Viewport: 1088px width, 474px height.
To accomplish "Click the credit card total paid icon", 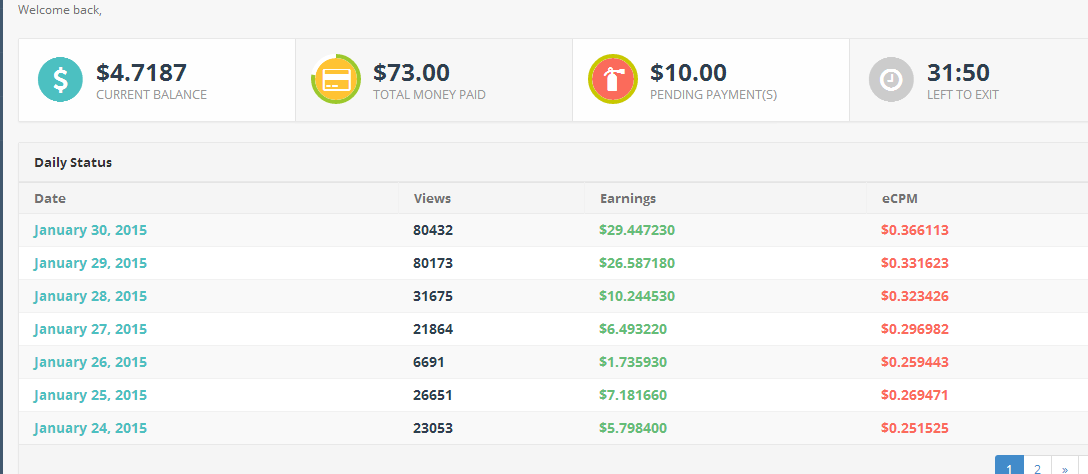I will [x=336, y=80].
